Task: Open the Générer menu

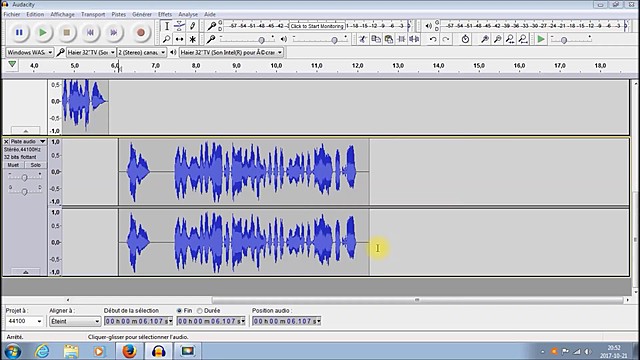Action: click(x=142, y=14)
